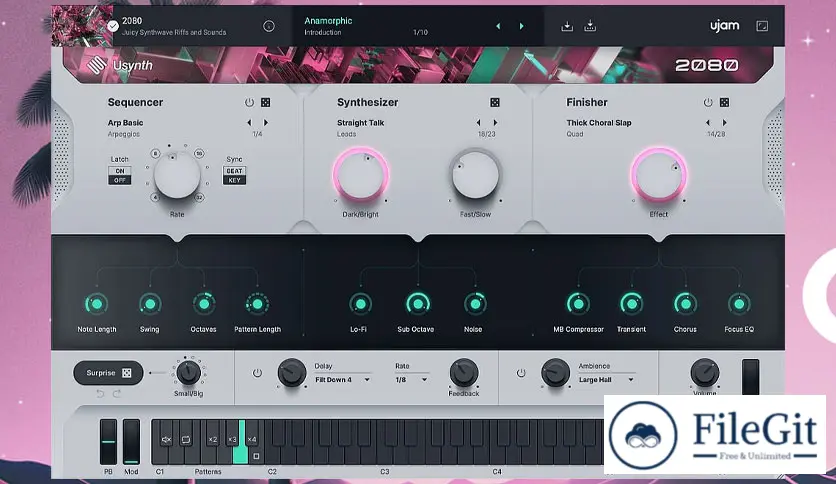
Task: Open the Large Hall ambience dropdown
Action: point(607,380)
